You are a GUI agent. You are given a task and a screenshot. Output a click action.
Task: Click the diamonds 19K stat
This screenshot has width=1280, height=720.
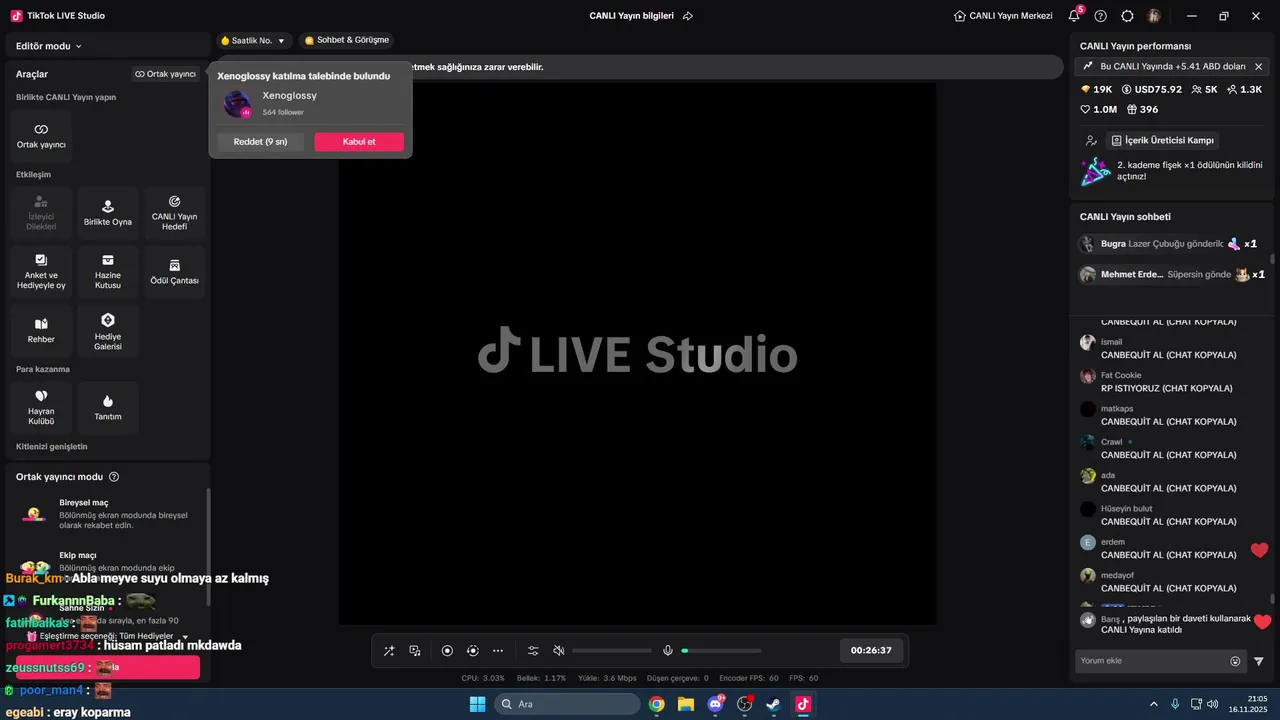1096,89
